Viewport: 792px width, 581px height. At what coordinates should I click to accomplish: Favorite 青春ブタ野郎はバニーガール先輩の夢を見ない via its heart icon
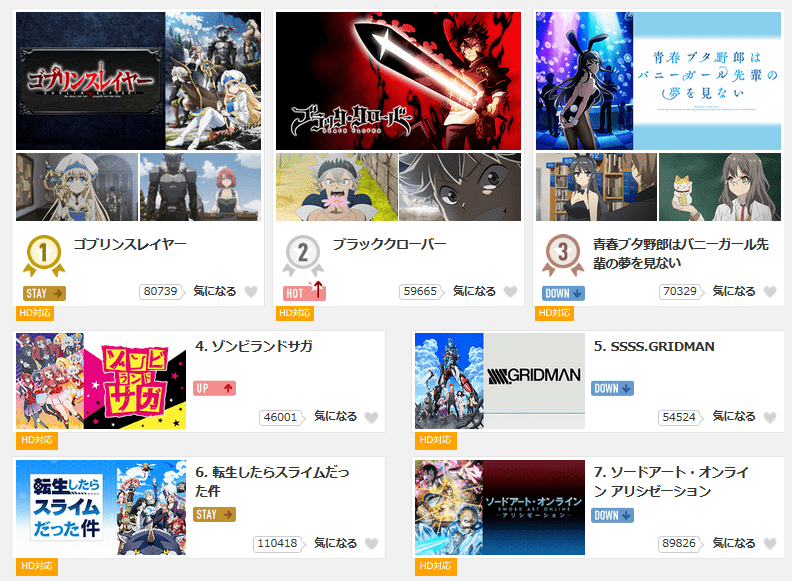[x=770, y=292]
